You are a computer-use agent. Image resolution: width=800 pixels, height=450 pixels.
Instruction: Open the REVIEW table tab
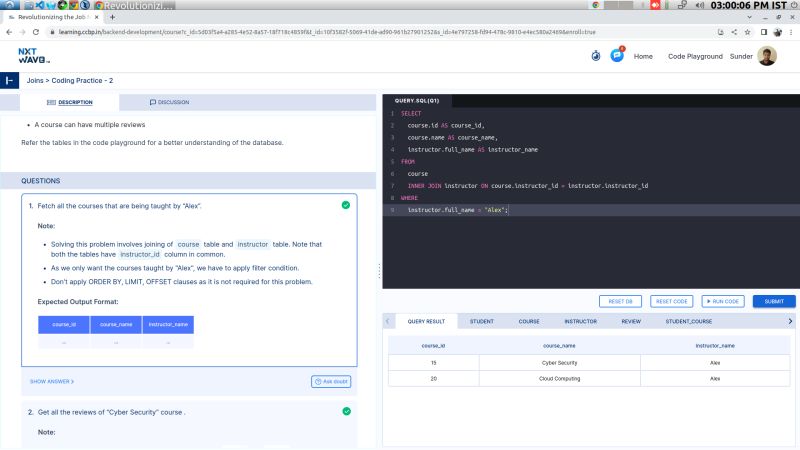click(631, 321)
